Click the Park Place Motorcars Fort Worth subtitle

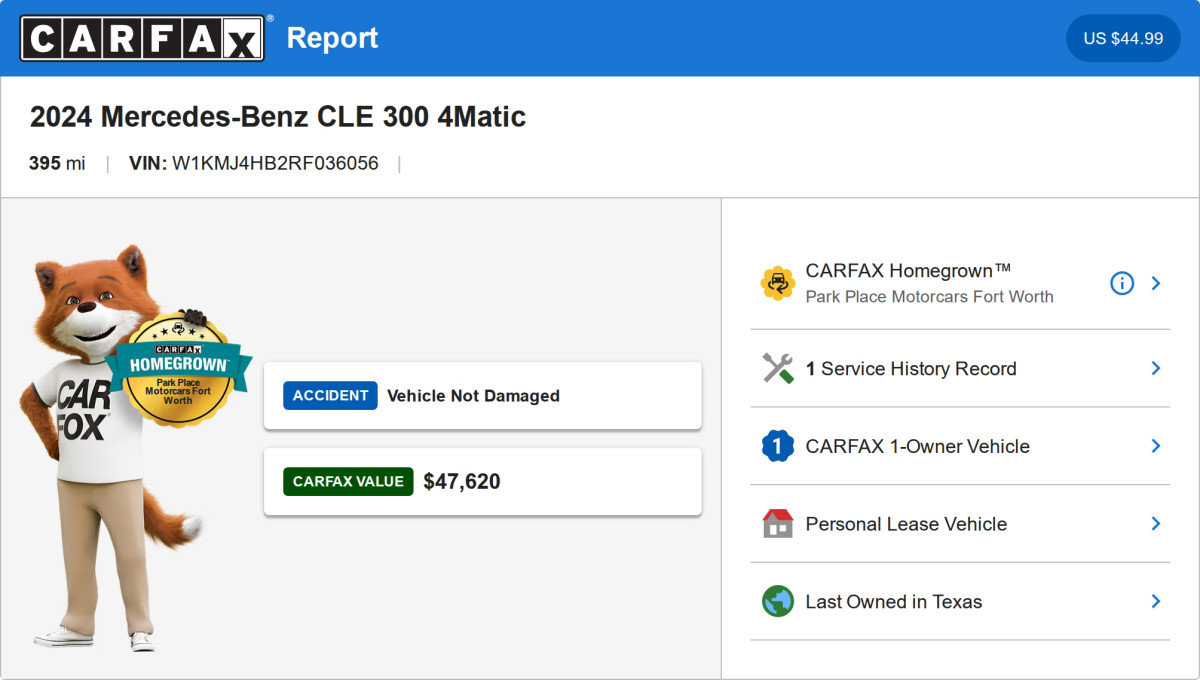[929, 297]
